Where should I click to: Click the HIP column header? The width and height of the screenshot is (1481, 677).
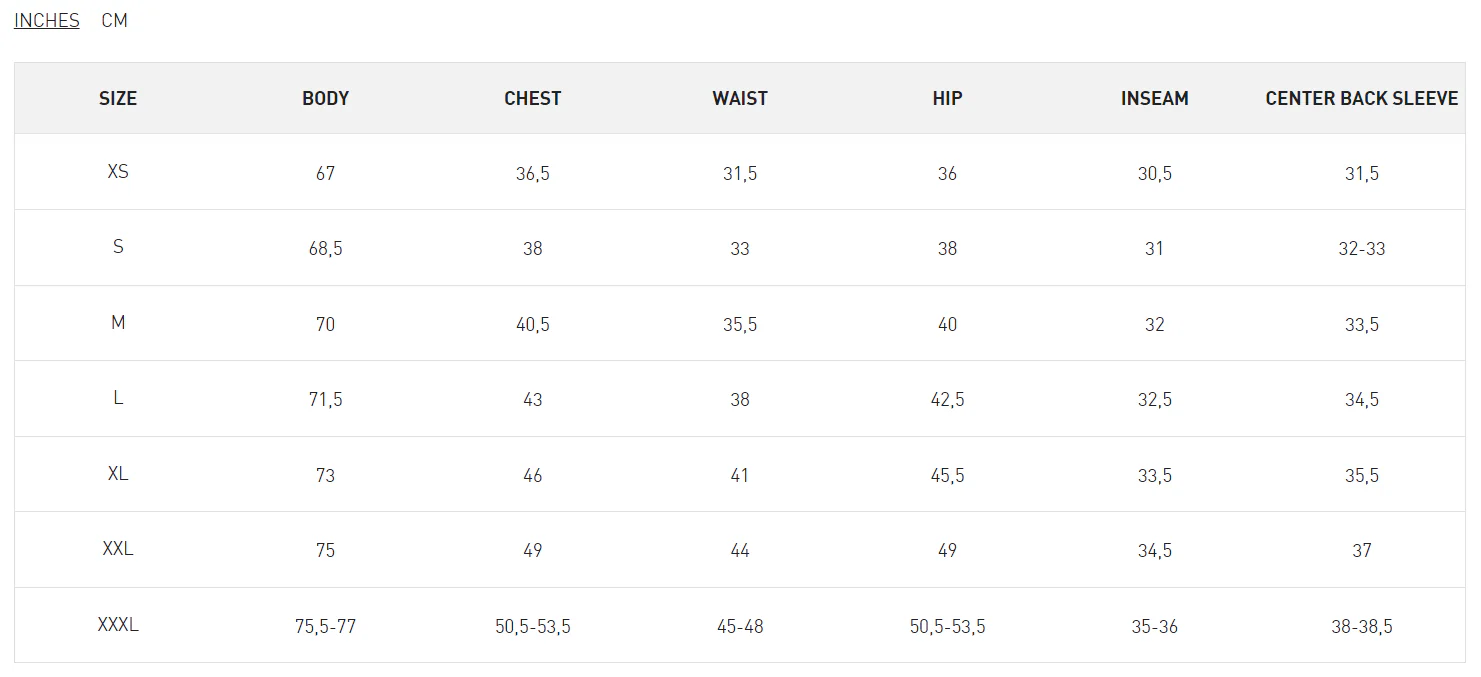(947, 99)
